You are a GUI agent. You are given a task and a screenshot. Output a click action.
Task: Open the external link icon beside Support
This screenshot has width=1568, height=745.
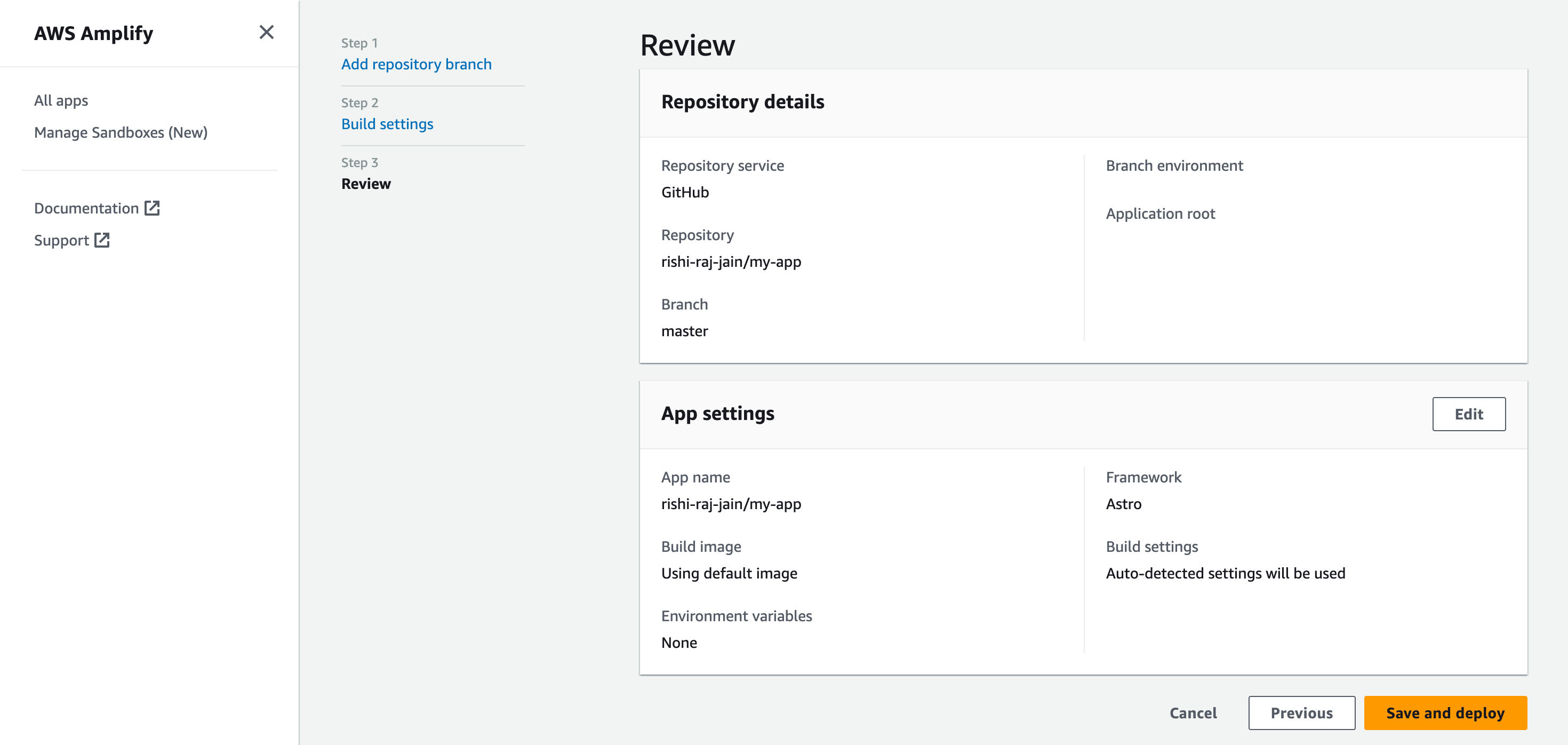point(102,241)
